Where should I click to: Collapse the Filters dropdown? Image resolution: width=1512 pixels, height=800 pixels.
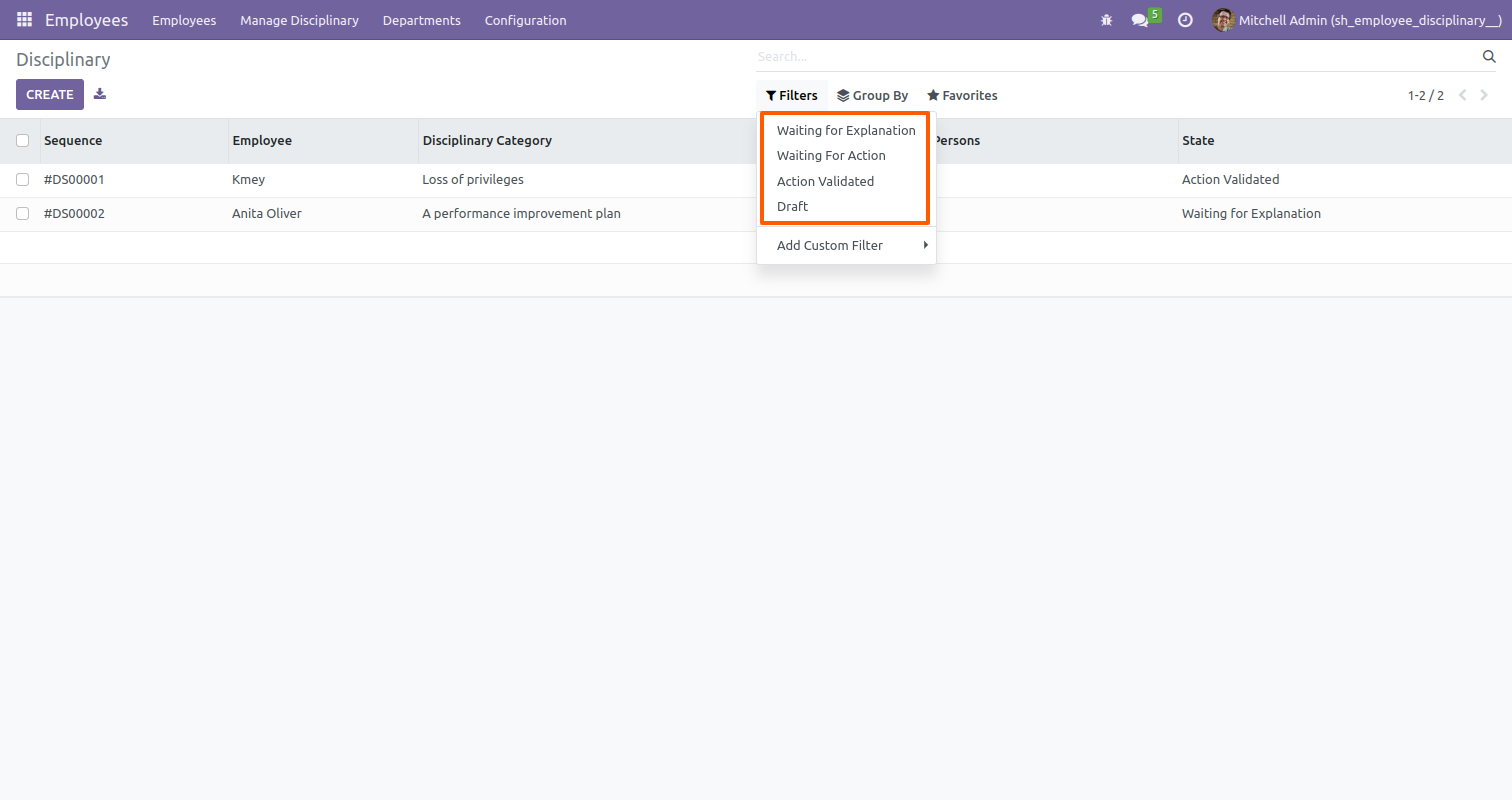[792, 96]
